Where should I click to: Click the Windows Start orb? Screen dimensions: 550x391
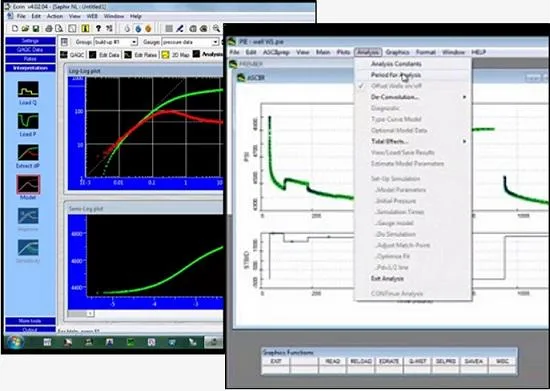16,342
